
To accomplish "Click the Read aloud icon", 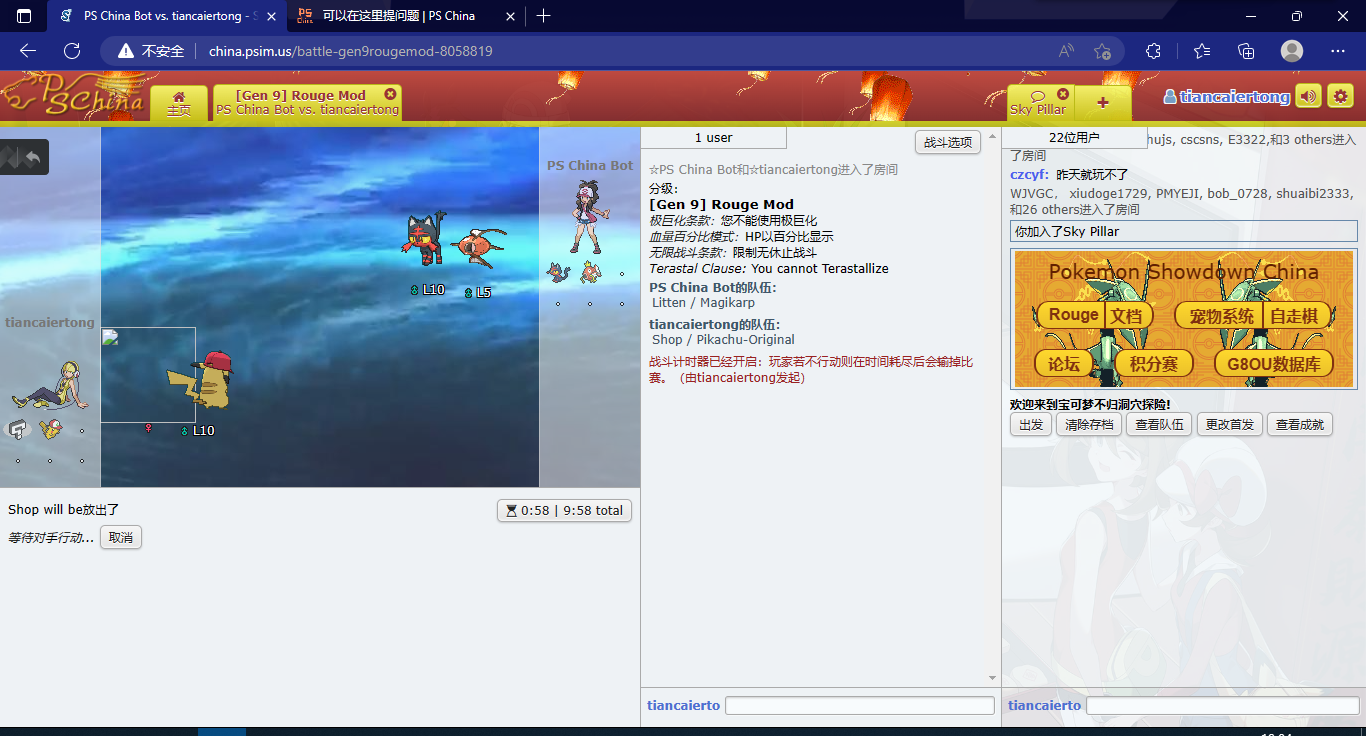I will (1066, 51).
